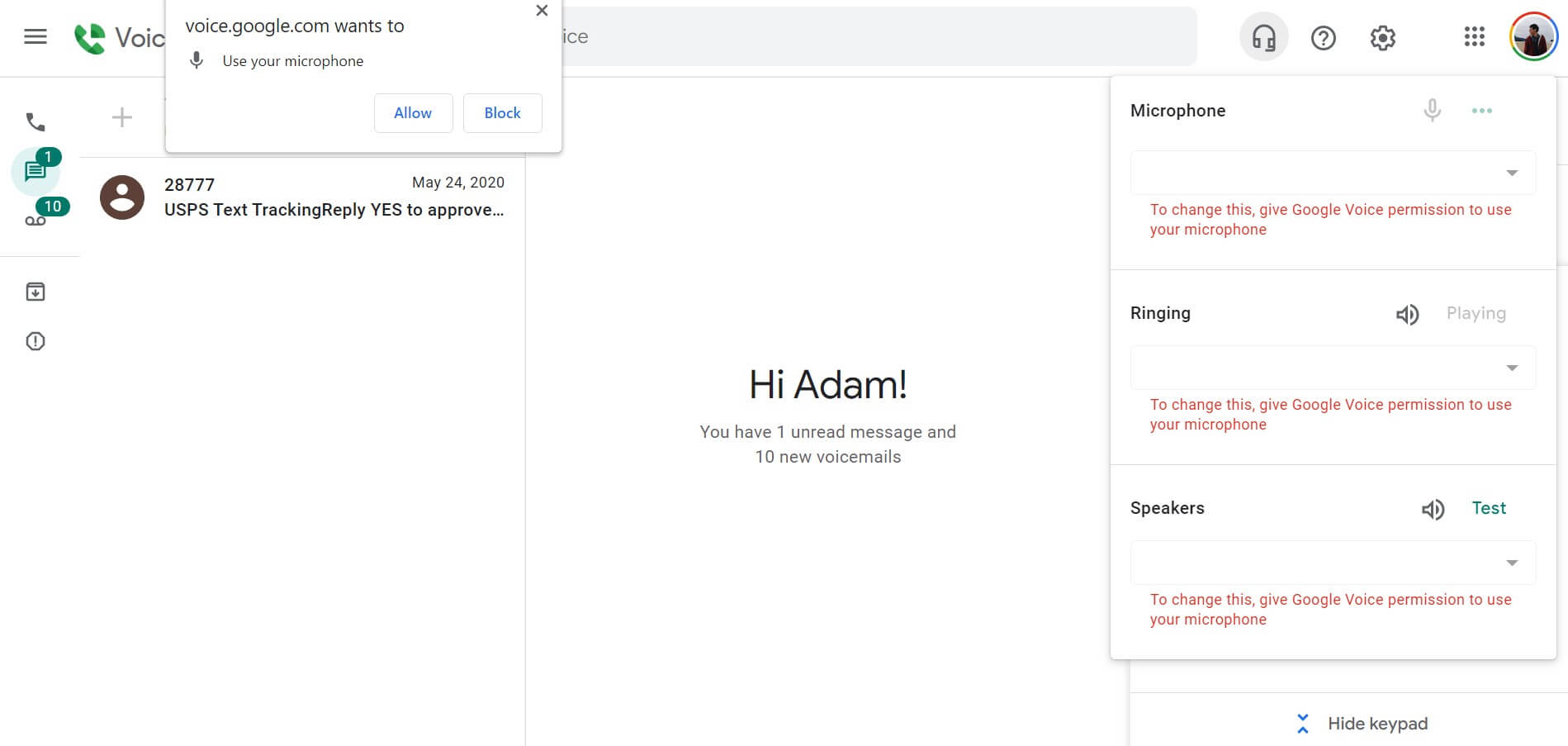Open the Calls tab phone icon
The width and height of the screenshot is (1568, 746).
click(x=36, y=122)
